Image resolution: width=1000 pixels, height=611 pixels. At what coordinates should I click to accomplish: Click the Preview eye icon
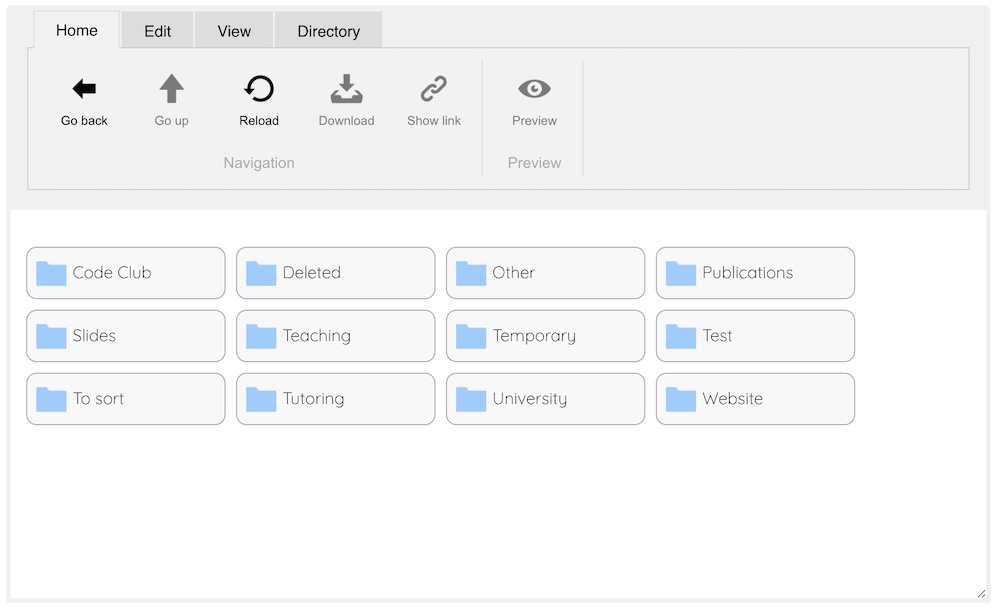[x=534, y=89]
